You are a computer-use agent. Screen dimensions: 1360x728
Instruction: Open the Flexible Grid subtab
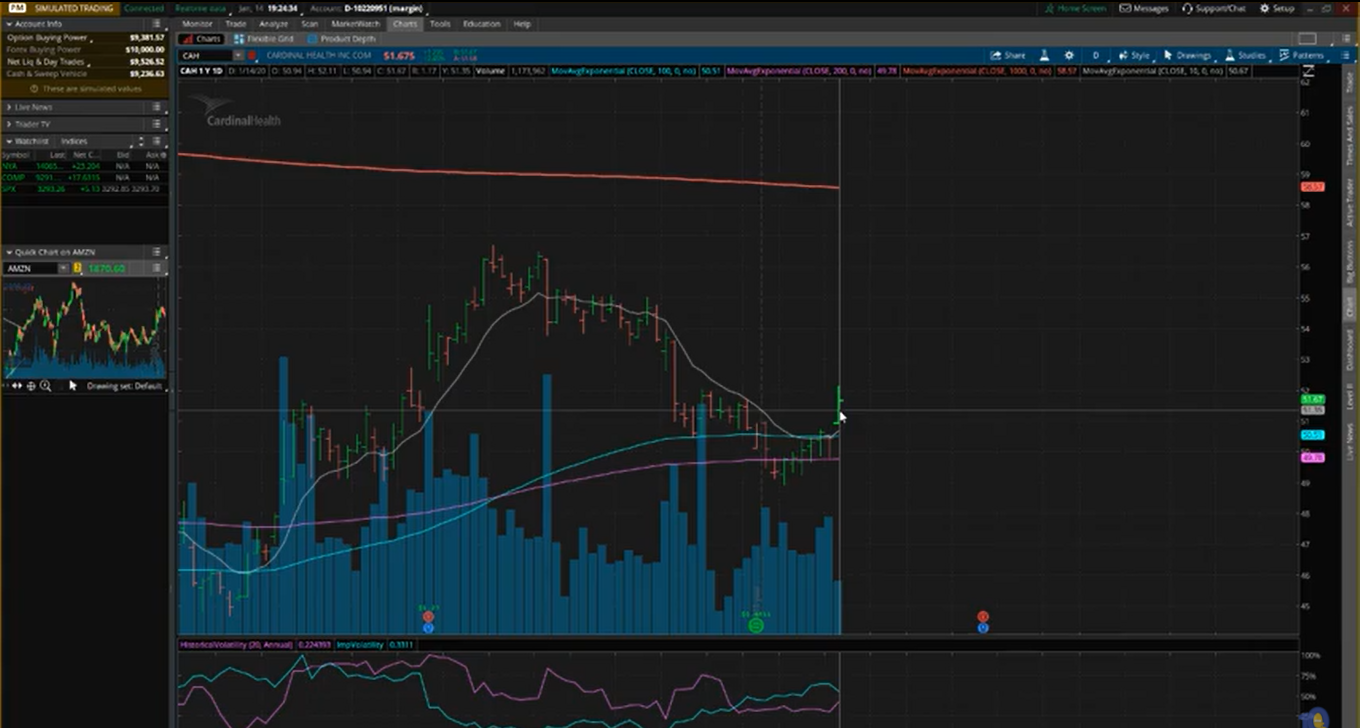(x=265, y=39)
